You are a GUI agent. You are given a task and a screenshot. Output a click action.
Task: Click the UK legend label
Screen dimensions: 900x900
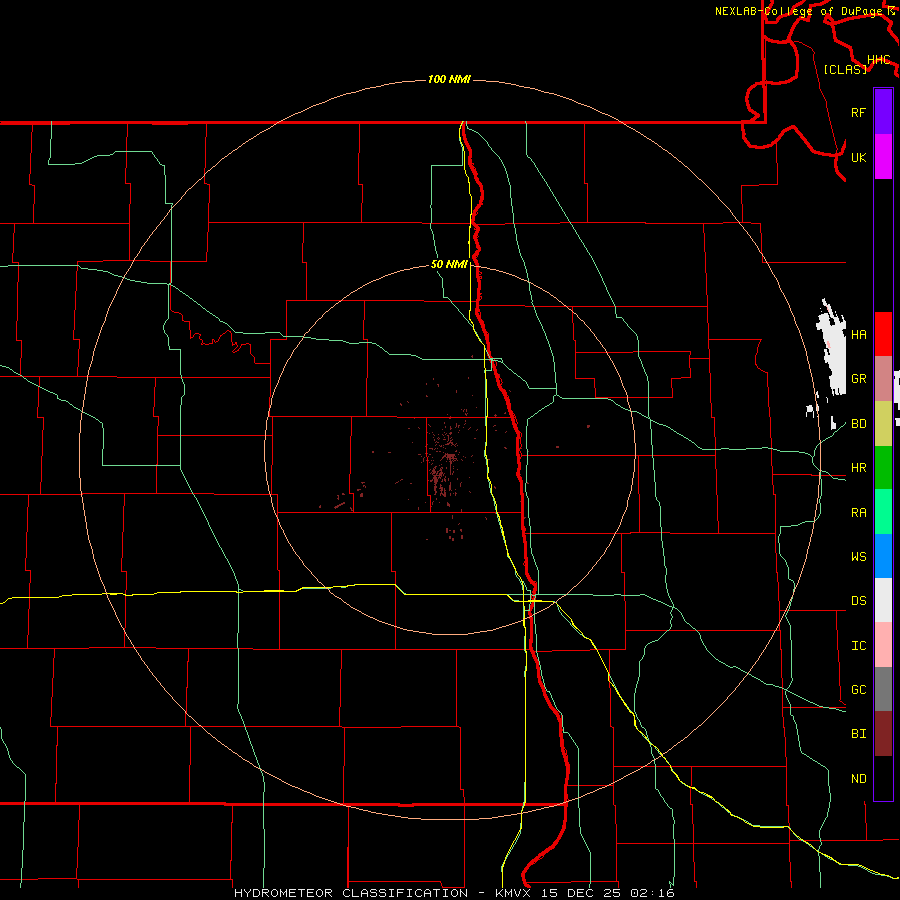pos(858,157)
